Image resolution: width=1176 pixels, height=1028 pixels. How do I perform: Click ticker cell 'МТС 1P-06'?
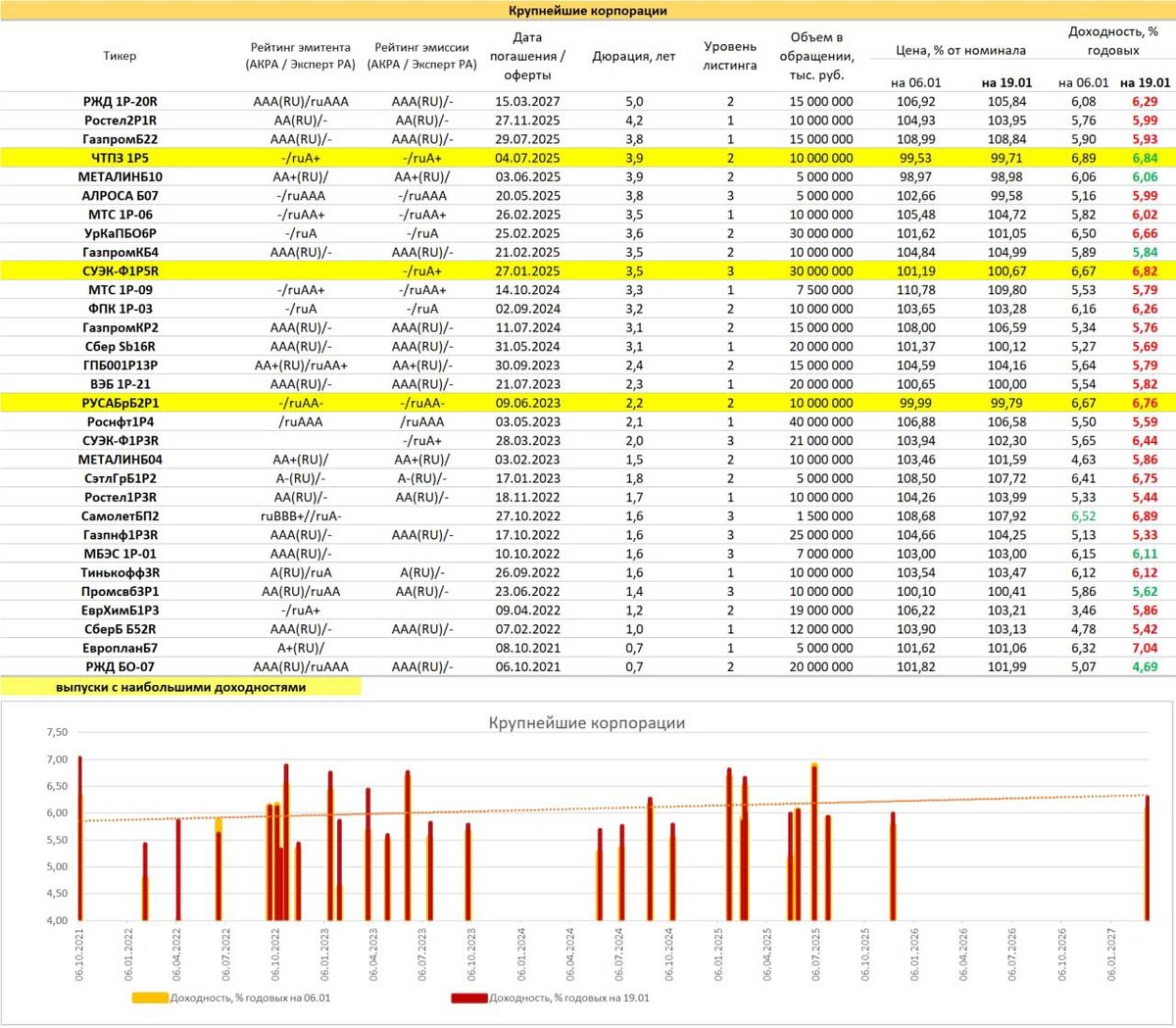(120, 214)
